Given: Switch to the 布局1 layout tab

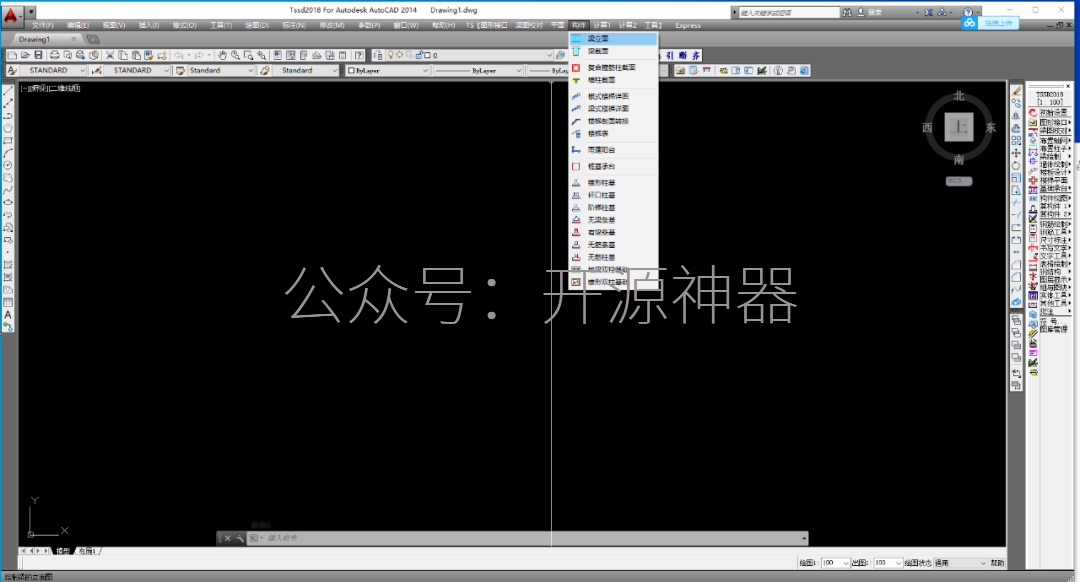Looking at the screenshot, I should tap(87, 551).
